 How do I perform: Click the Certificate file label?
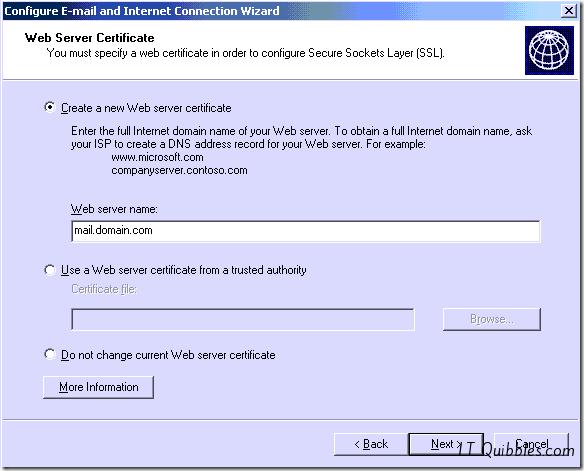pyautogui.click(x=104, y=289)
